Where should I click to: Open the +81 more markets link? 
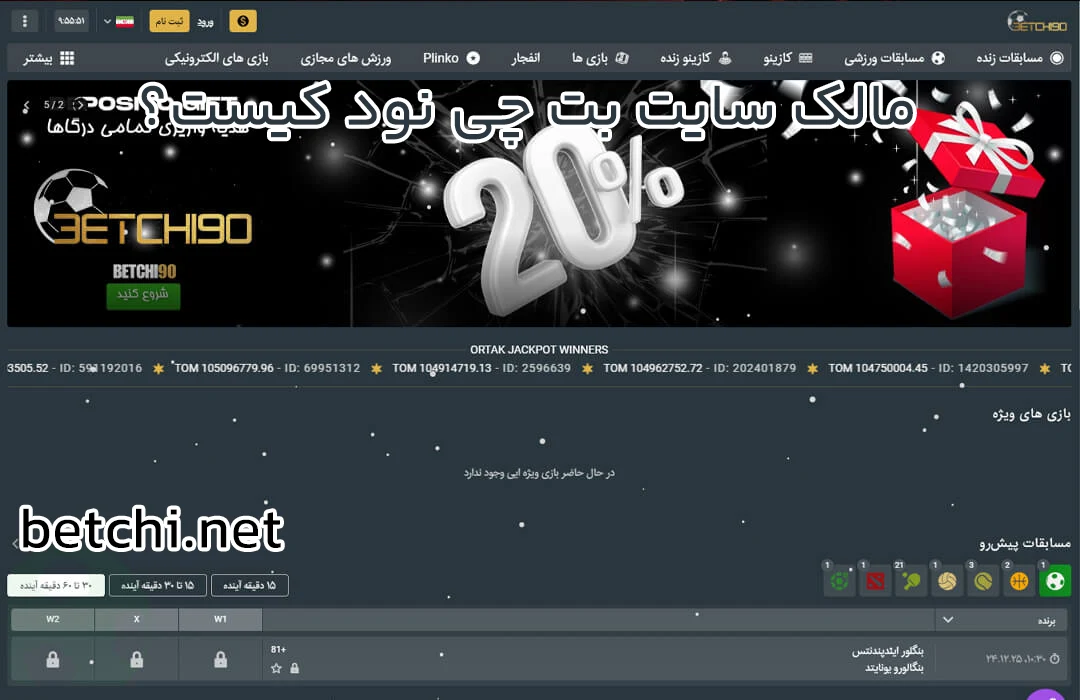278,649
